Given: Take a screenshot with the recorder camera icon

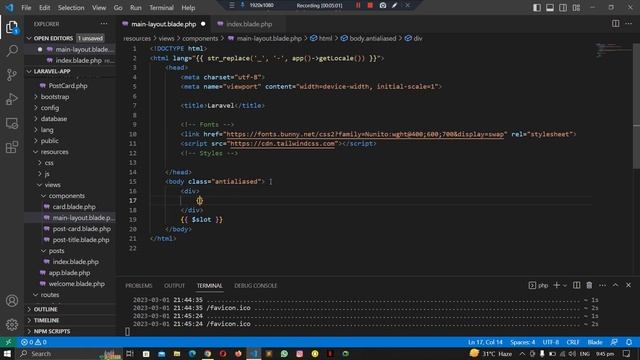Looking at the screenshot, I should tap(383, 5).
